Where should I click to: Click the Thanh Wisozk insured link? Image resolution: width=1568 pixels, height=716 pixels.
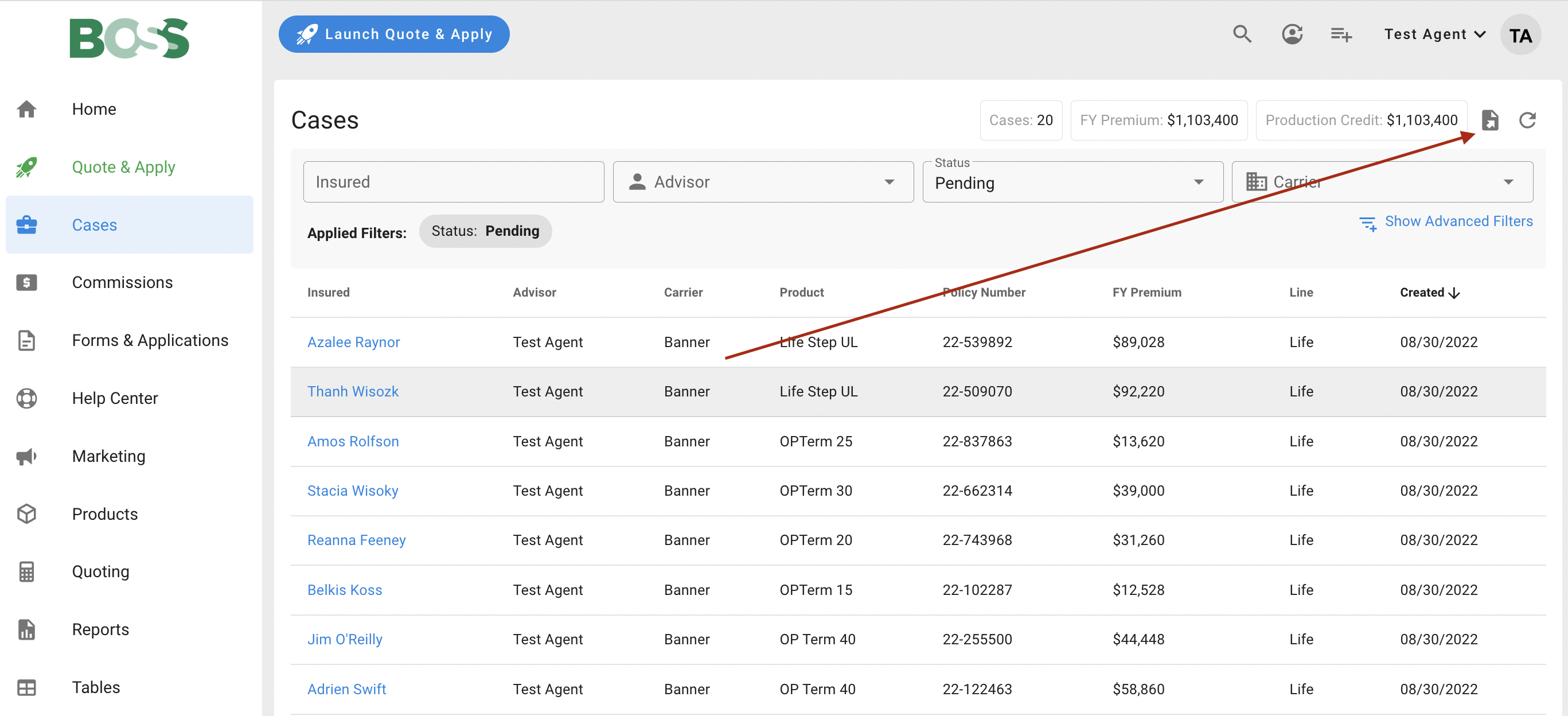click(x=353, y=391)
